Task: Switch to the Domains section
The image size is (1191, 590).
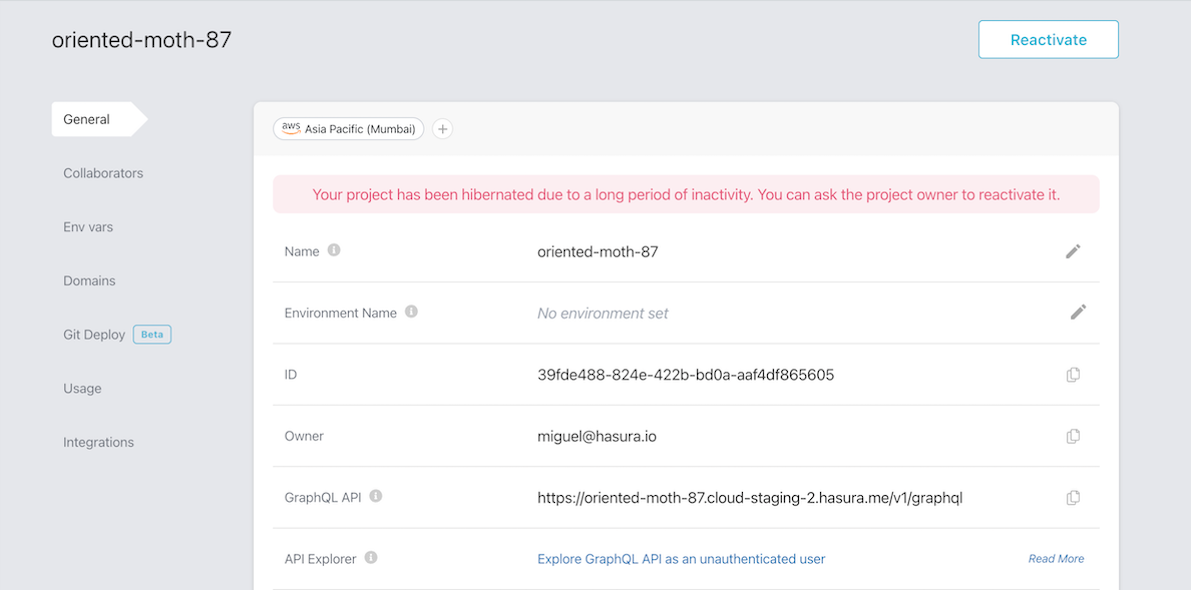Action: (89, 281)
